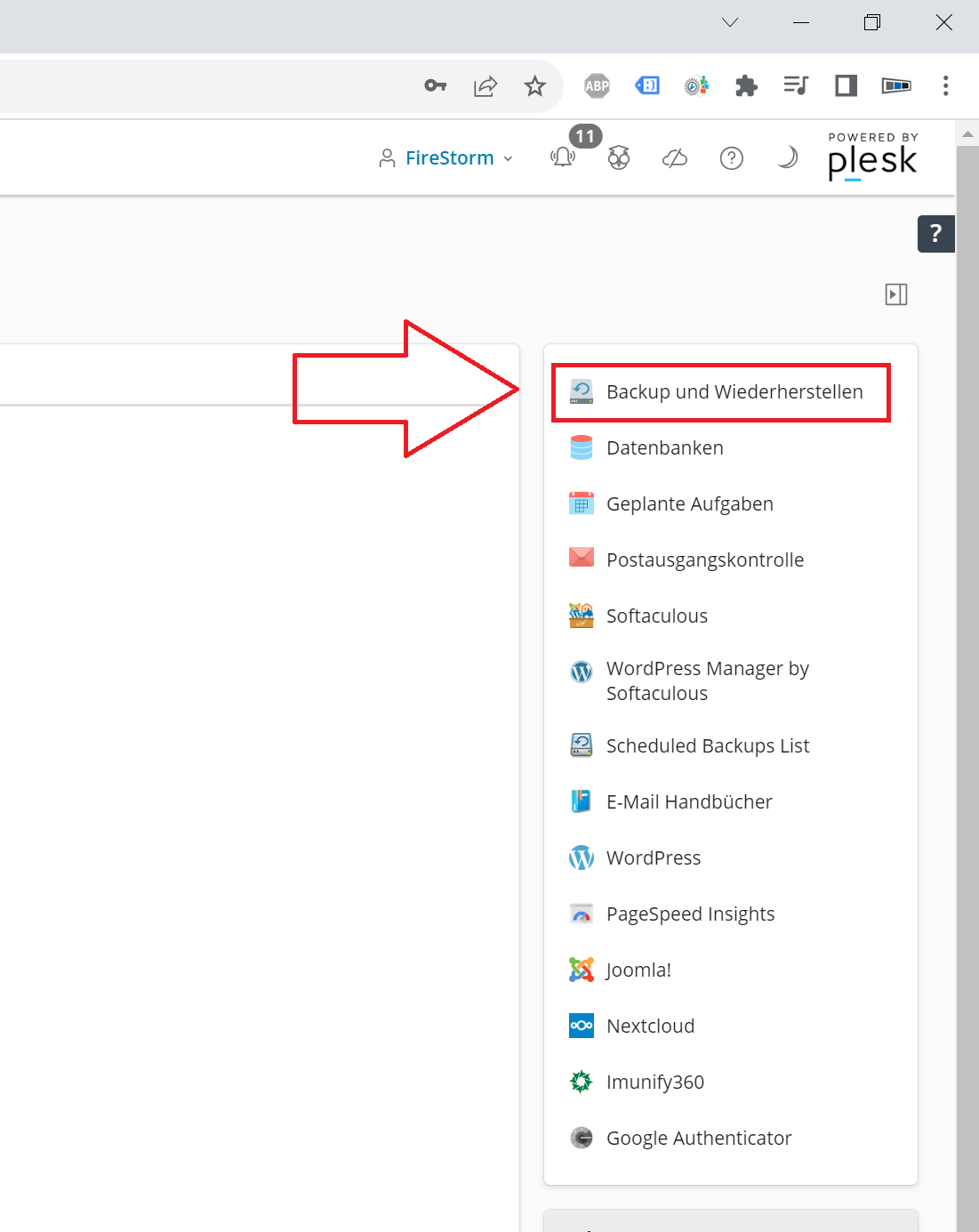
Task: Open Joomla! link
Action: pyautogui.click(x=638, y=970)
